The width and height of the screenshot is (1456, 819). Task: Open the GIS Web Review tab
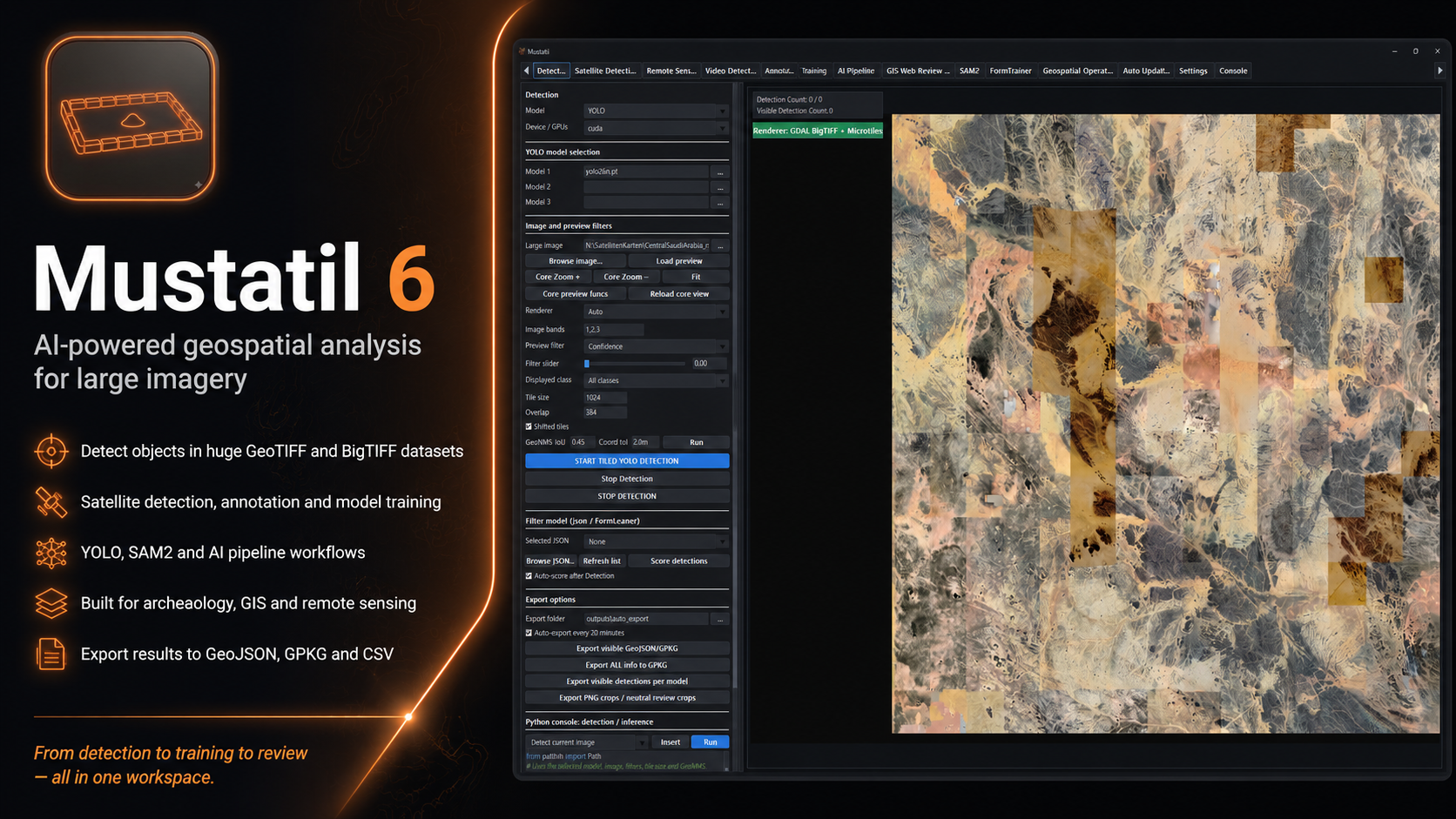tap(918, 70)
